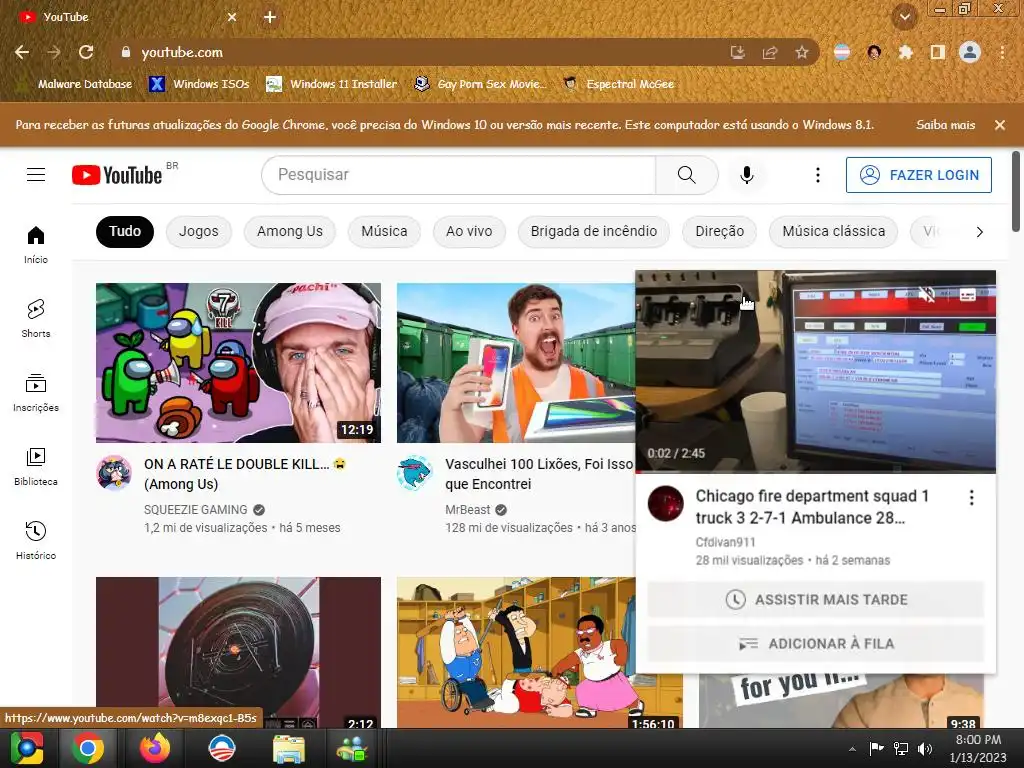Open Firefox from the taskbar

click(155, 748)
